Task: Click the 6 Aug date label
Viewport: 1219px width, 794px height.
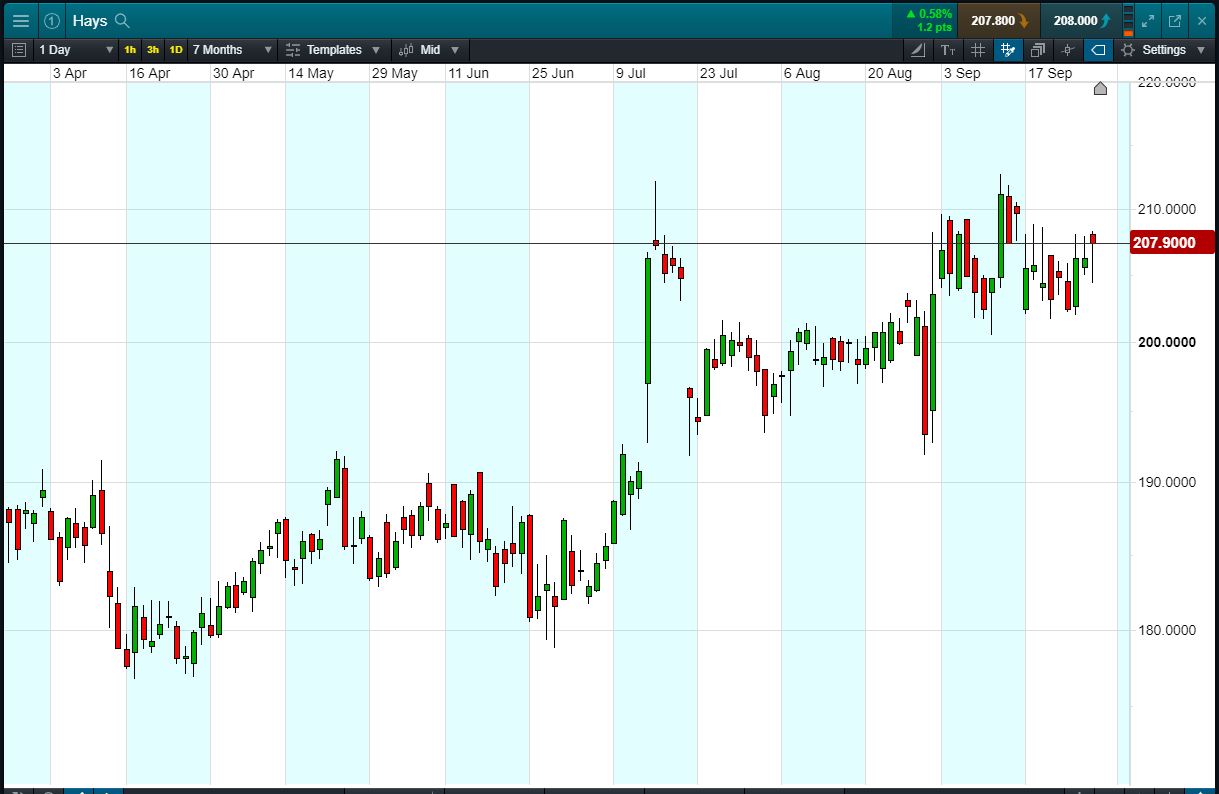Action: coord(802,73)
